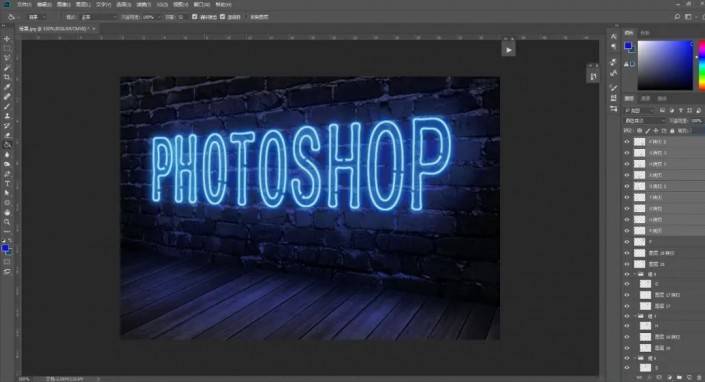Close the open document tab
This screenshot has height=382, width=705.
94,28
